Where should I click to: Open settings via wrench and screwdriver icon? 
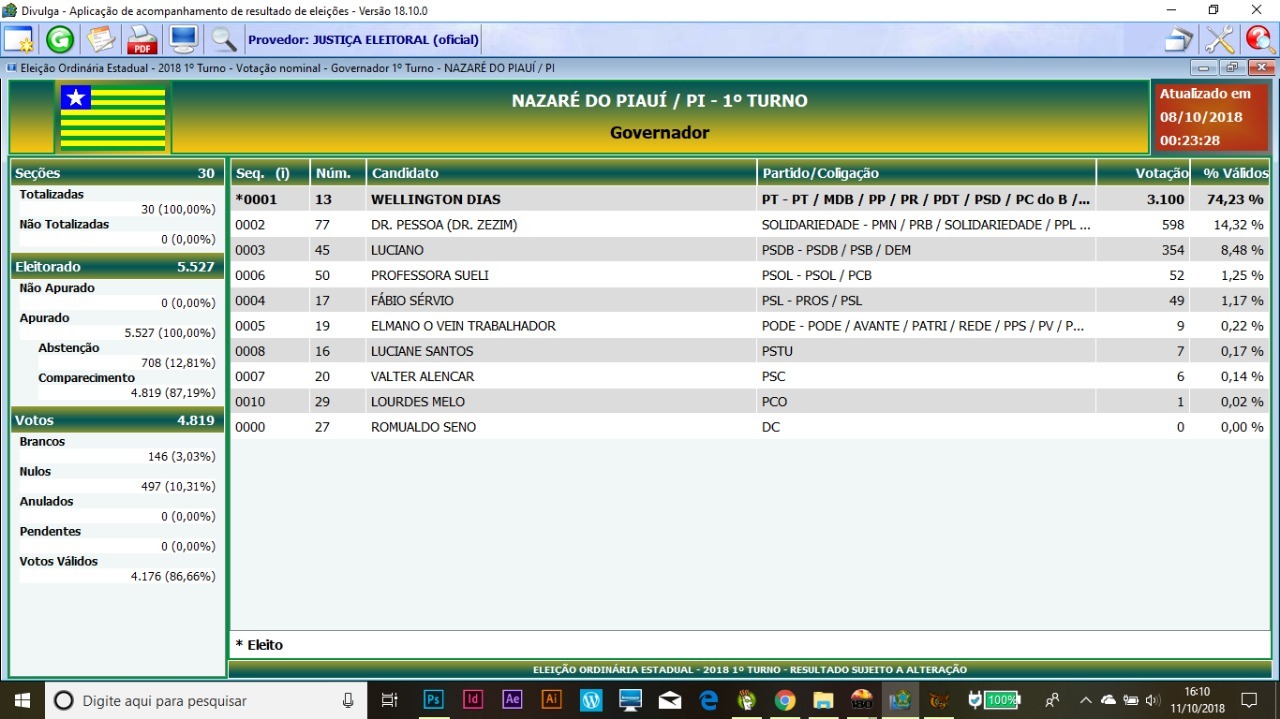pos(1220,40)
